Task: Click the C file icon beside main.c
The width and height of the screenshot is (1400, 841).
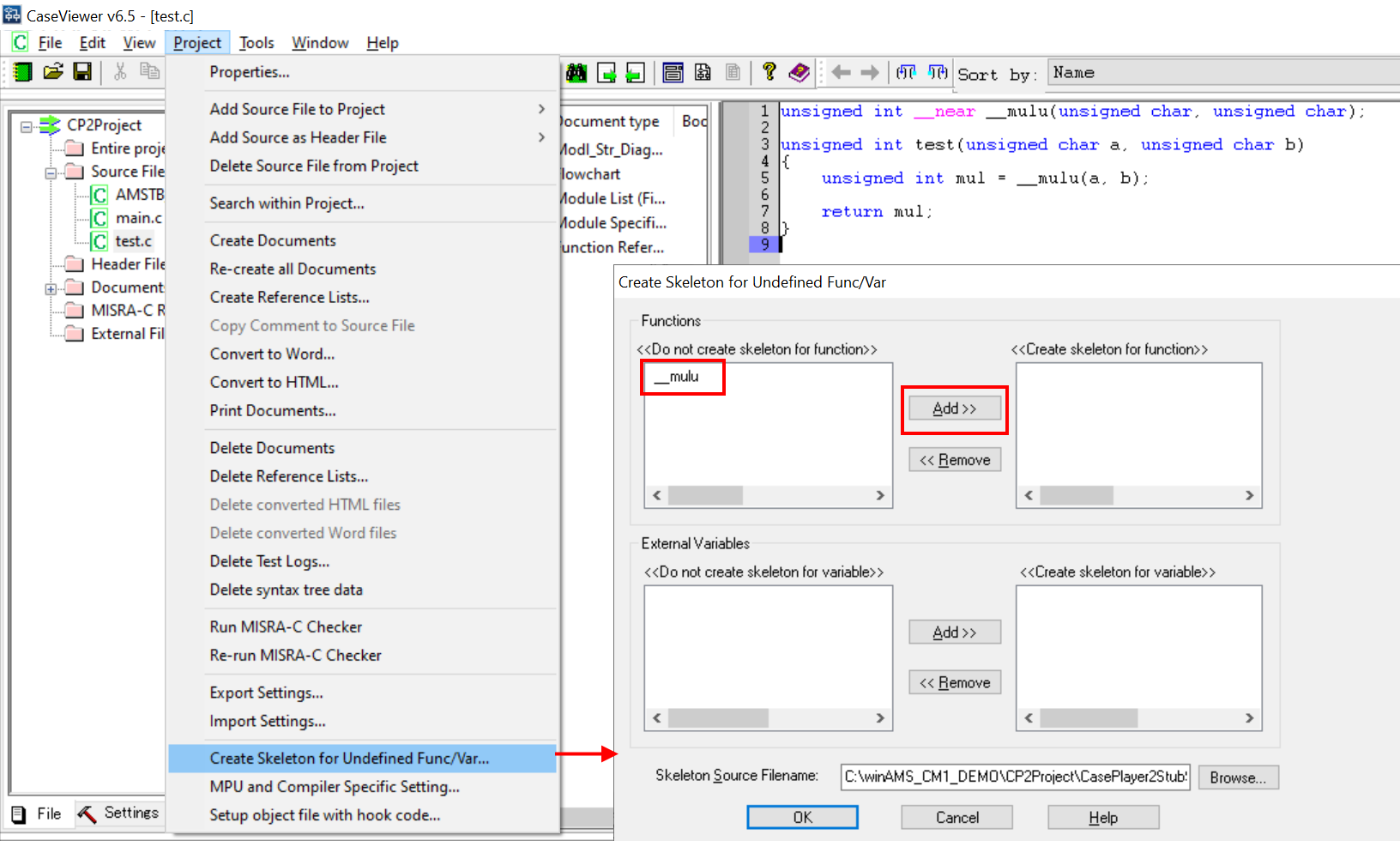Action: [x=100, y=218]
